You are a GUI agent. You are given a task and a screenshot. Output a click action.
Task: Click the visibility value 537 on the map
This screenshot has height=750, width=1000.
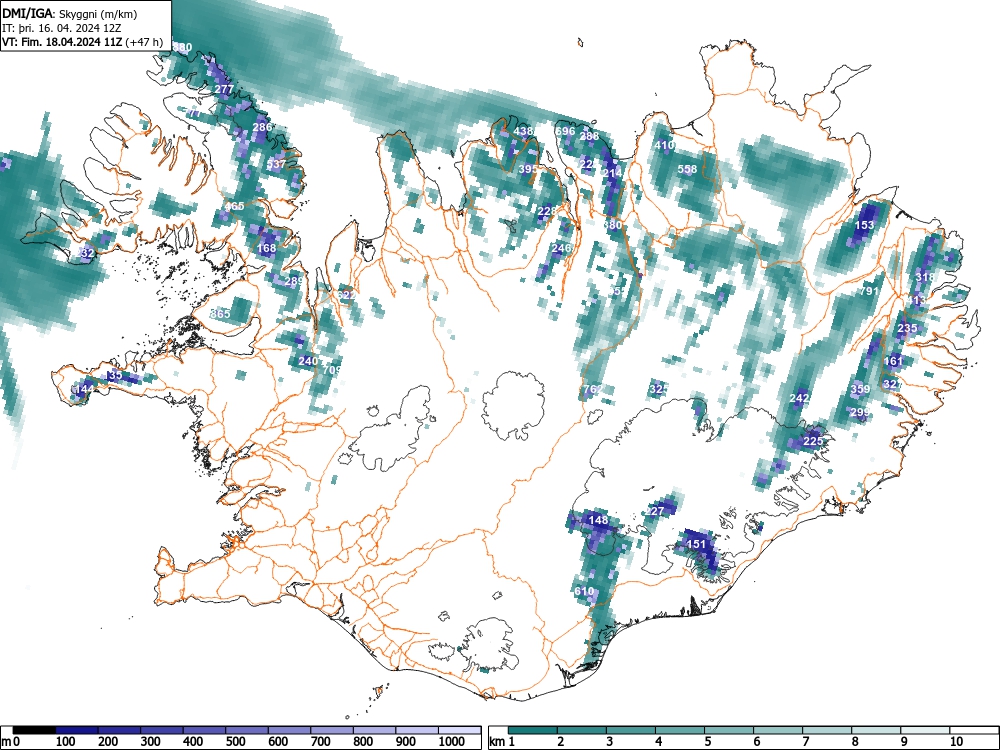276,164
